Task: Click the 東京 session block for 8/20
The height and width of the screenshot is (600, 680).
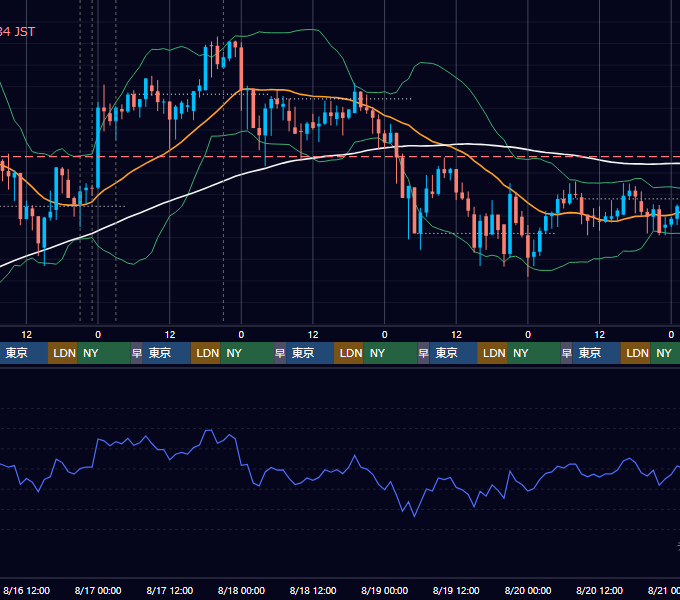Action: tap(597, 353)
